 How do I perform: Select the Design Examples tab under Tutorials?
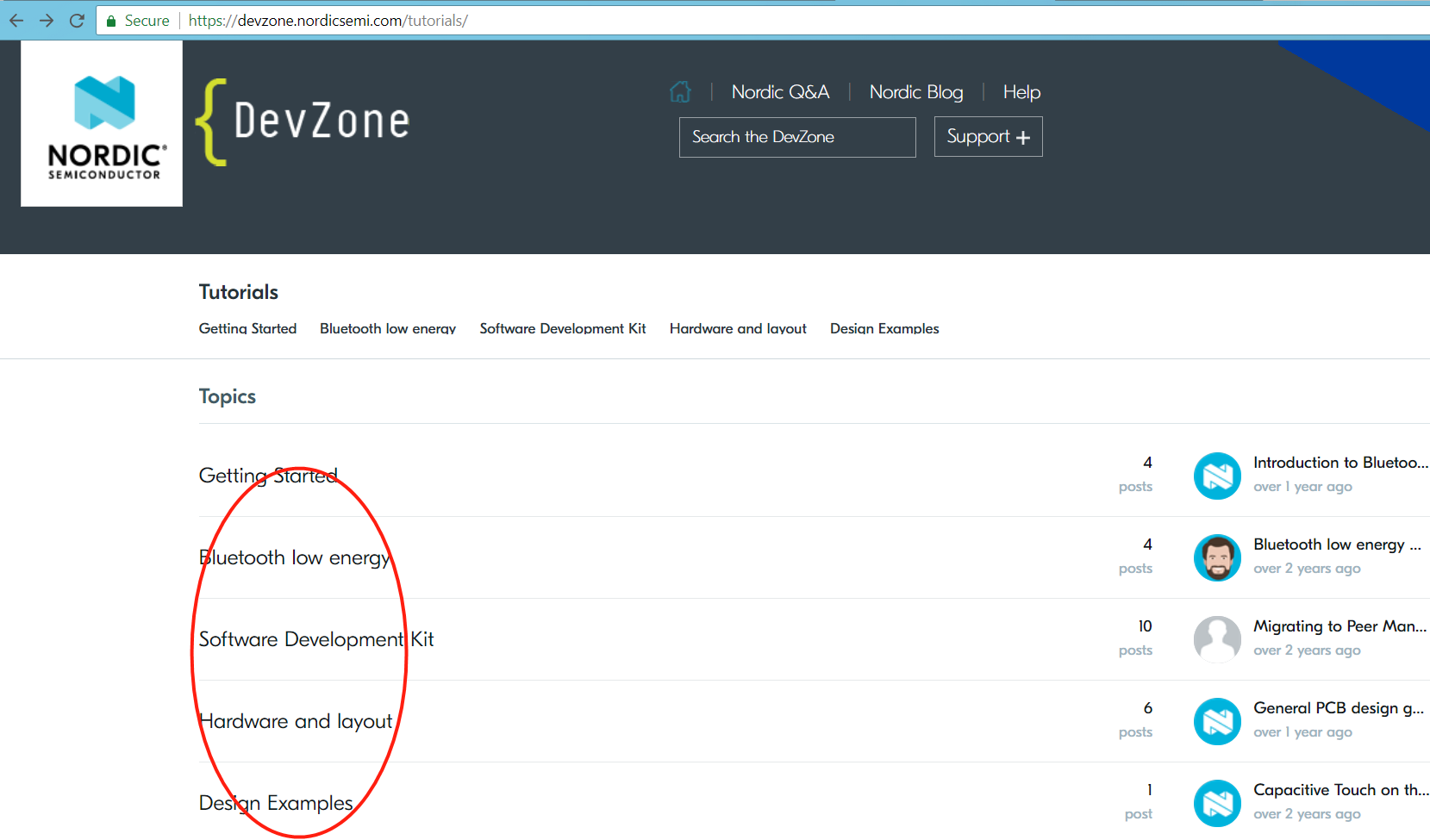click(x=884, y=328)
